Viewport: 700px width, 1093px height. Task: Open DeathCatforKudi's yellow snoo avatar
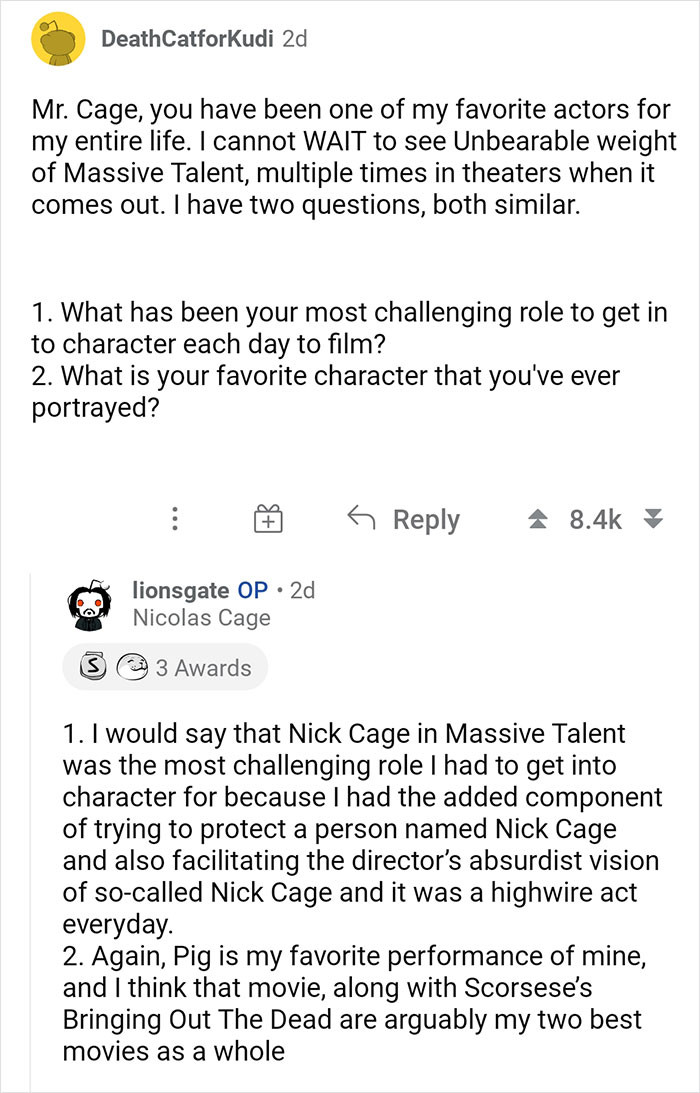(55, 38)
